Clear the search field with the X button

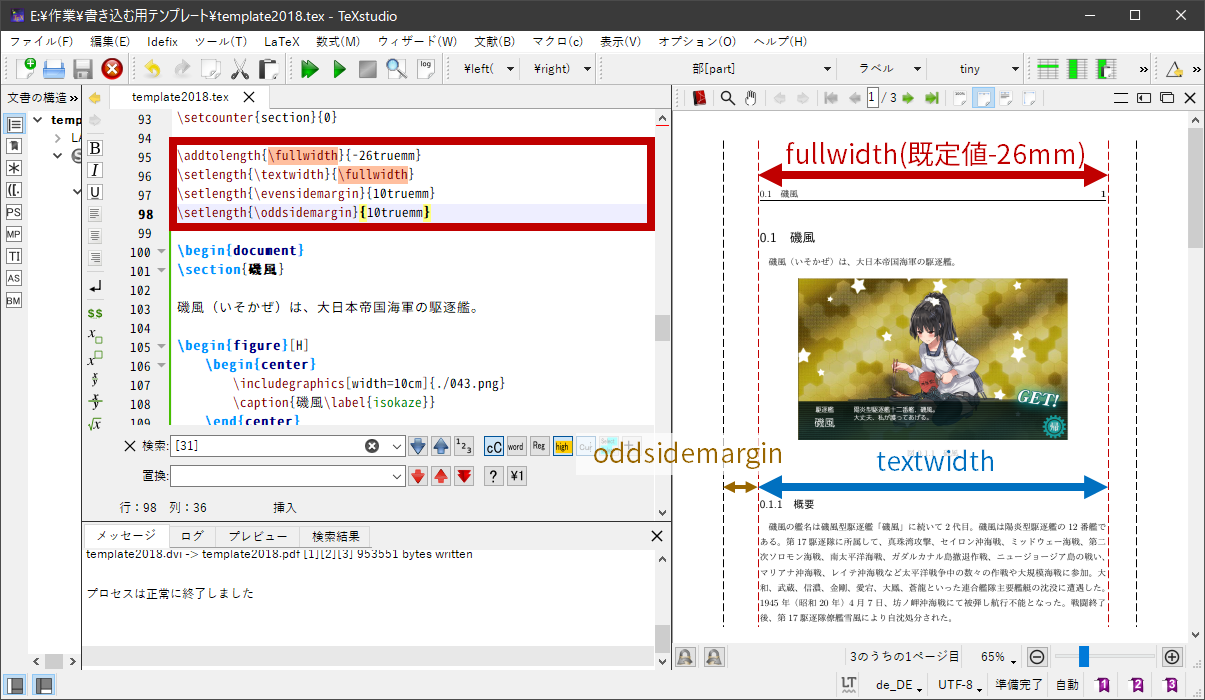(x=372, y=446)
